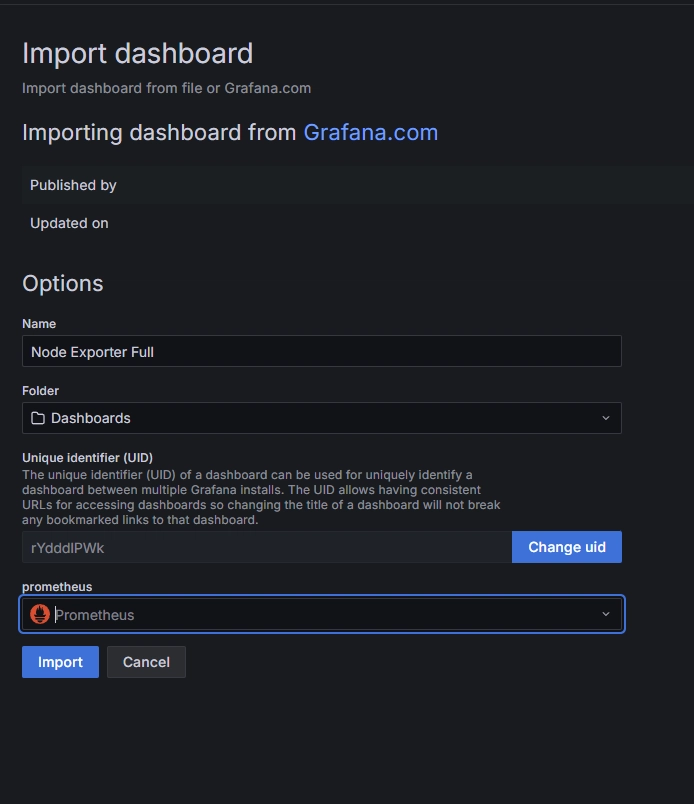694x804 pixels.
Task: Click the Options section heading
Action: (x=63, y=284)
